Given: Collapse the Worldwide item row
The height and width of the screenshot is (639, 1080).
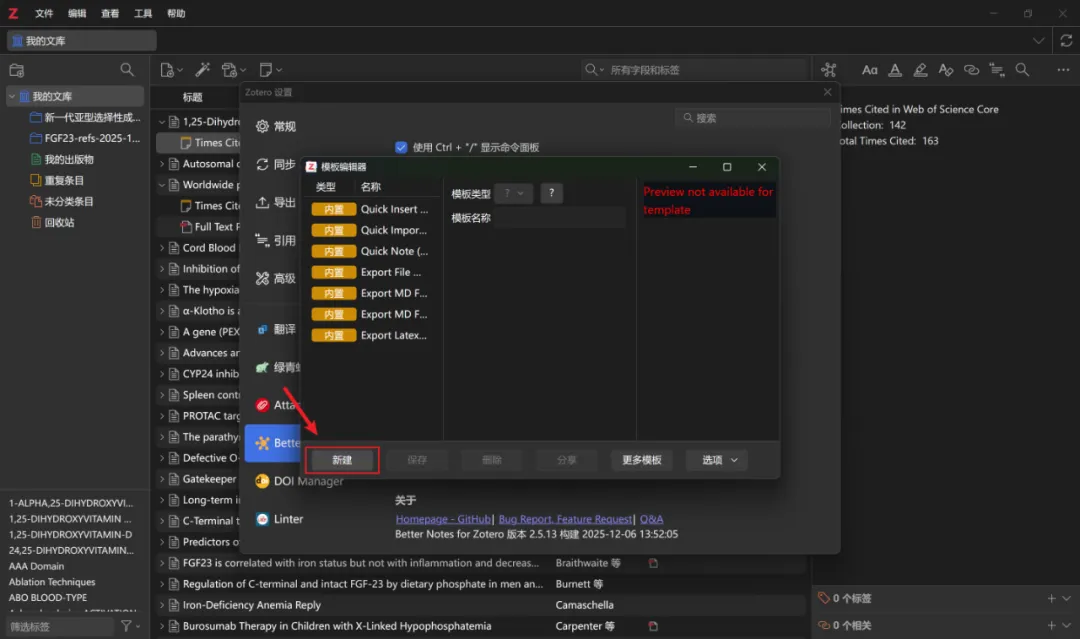Looking at the screenshot, I should coord(162,185).
